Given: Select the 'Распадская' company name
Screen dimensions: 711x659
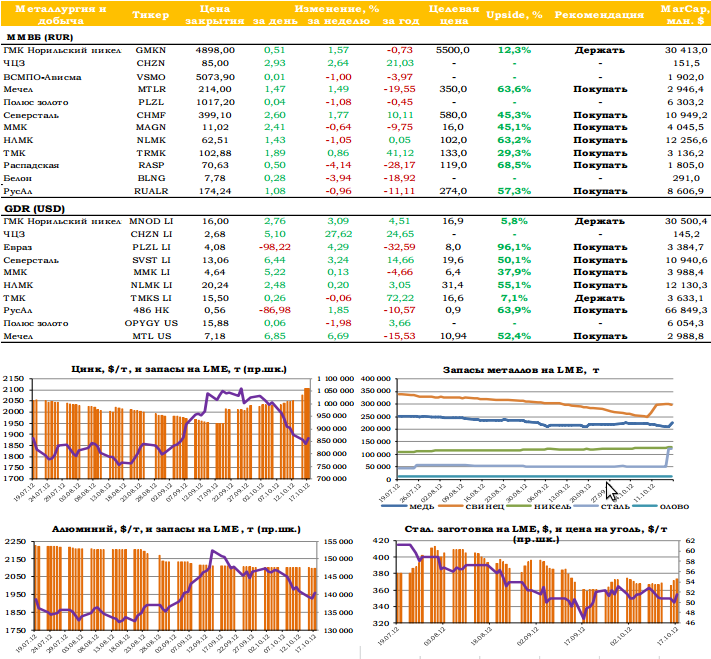Looking at the screenshot, I should coord(31,166).
